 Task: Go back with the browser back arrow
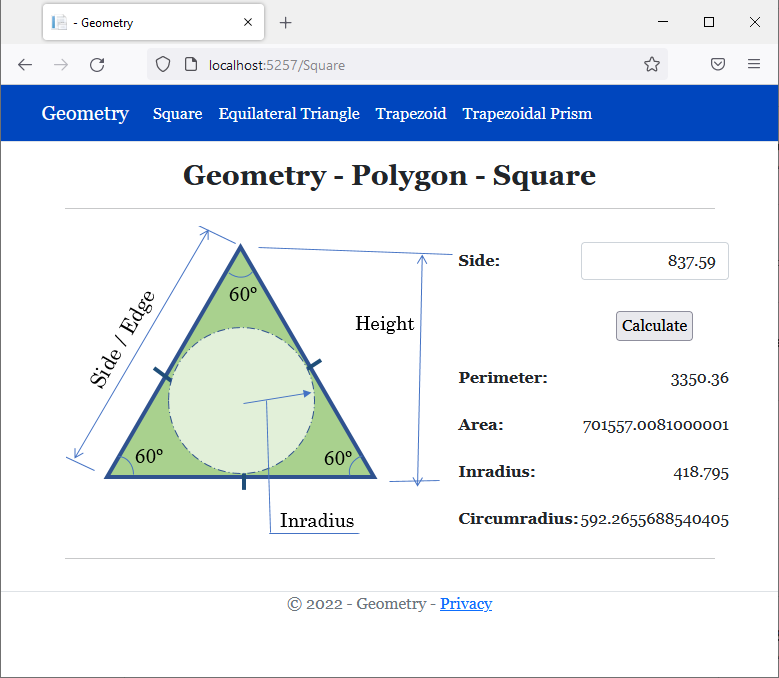coord(25,65)
